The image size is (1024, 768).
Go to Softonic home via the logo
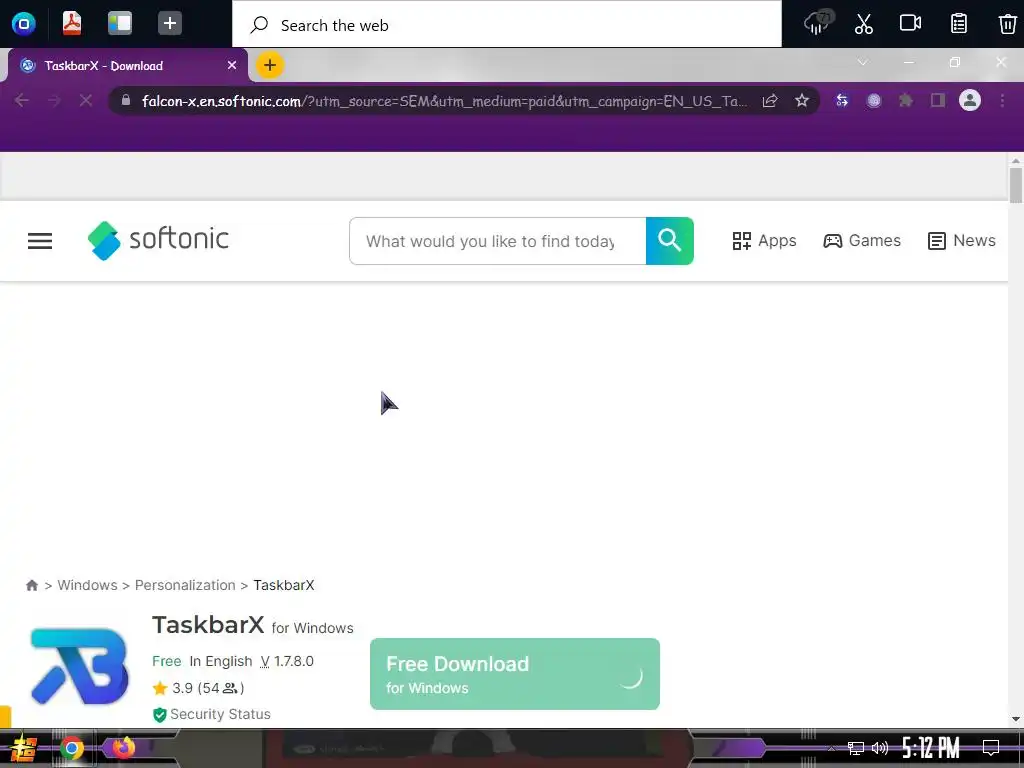(158, 240)
